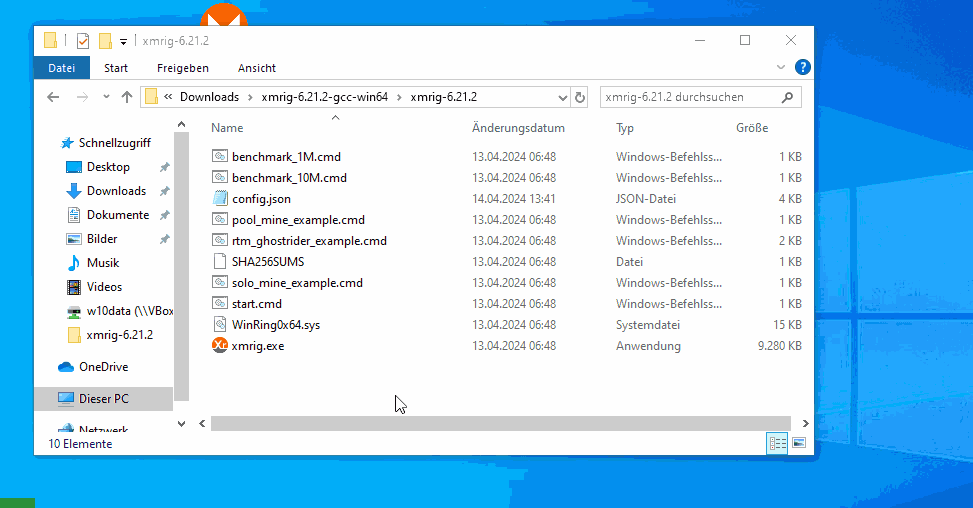Click the config.json file icon

tap(220, 198)
